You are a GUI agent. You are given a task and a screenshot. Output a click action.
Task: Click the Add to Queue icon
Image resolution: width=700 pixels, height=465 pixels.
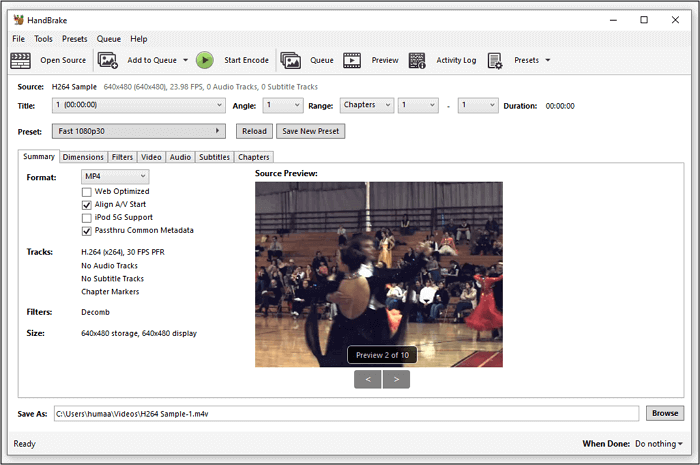(108, 60)
